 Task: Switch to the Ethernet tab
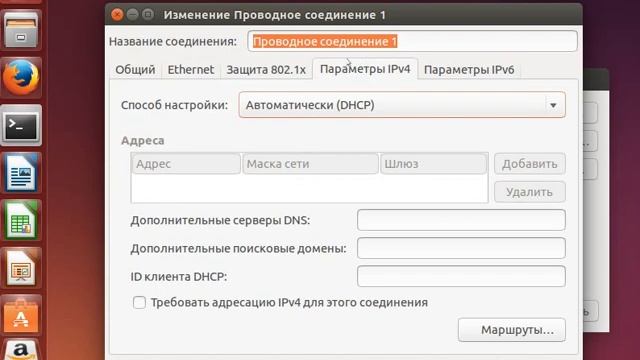(191, 69)
